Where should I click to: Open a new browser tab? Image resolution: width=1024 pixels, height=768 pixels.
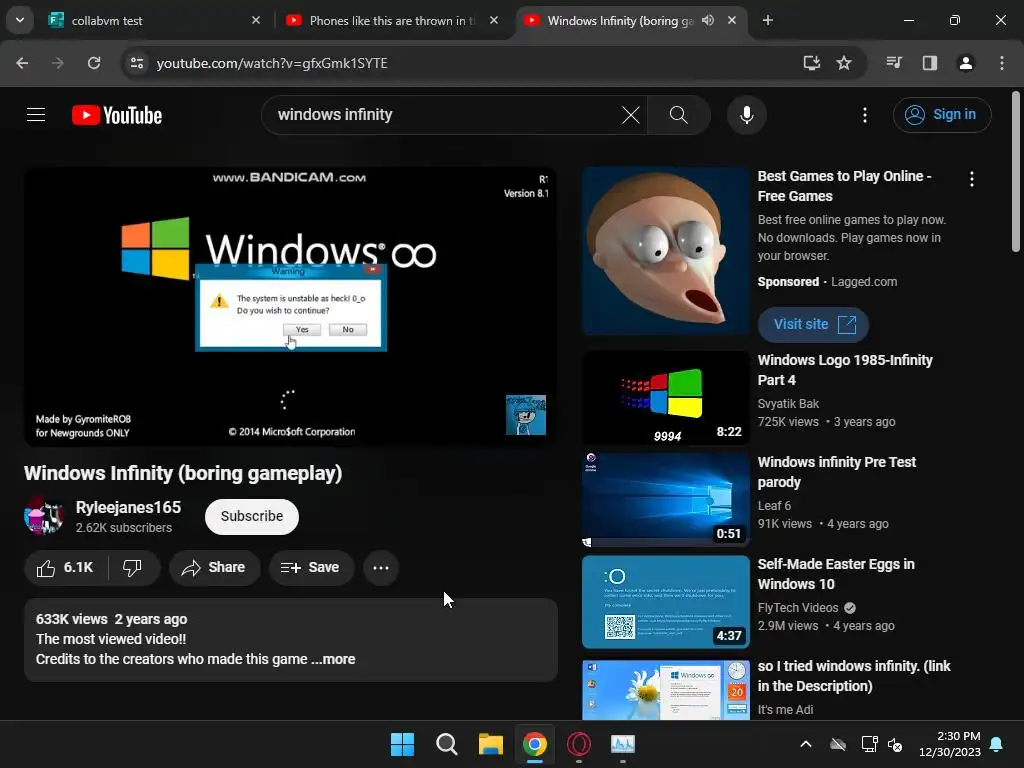point(768,21)
